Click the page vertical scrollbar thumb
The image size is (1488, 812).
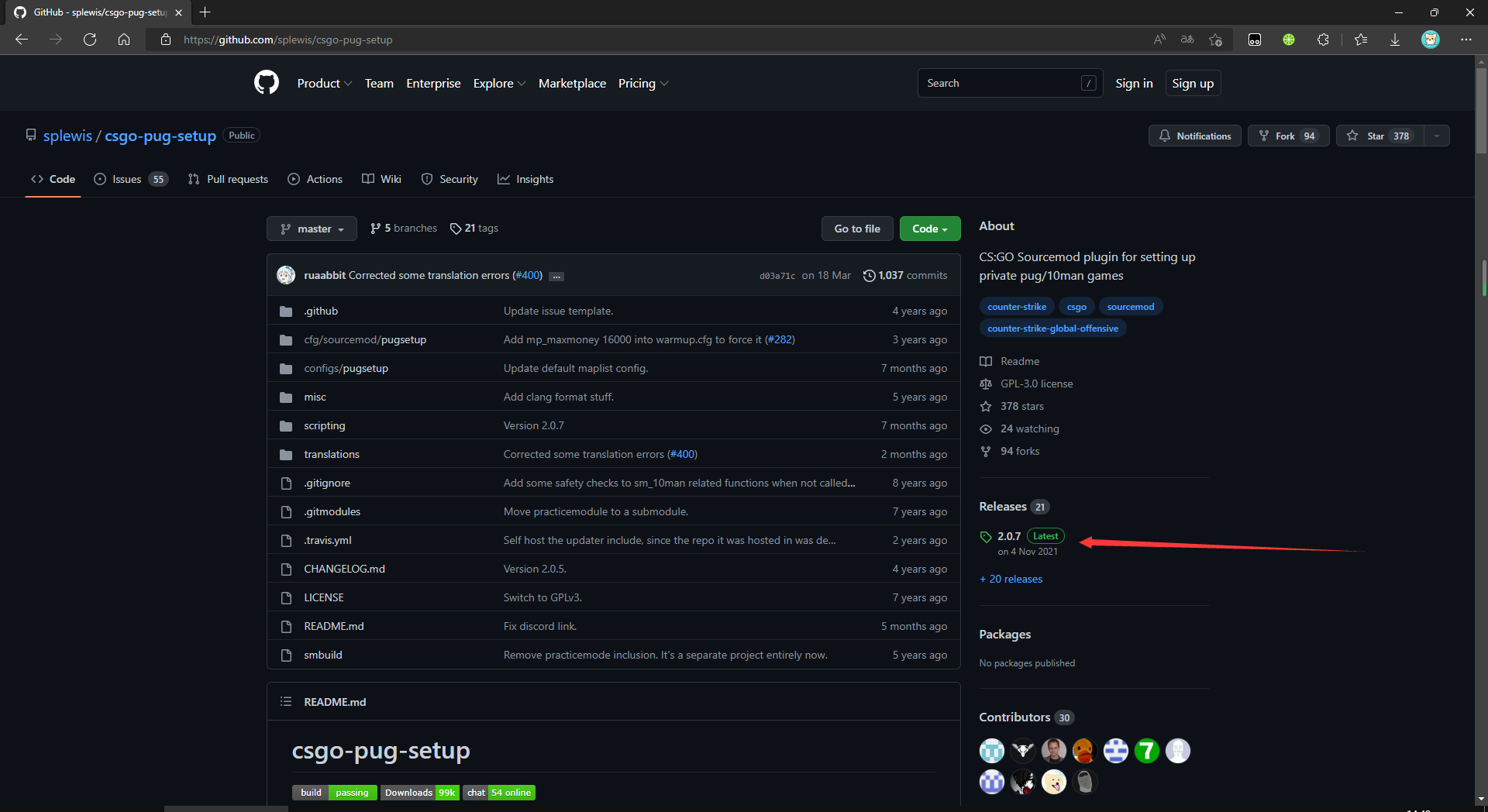(x=1482, y=110)
